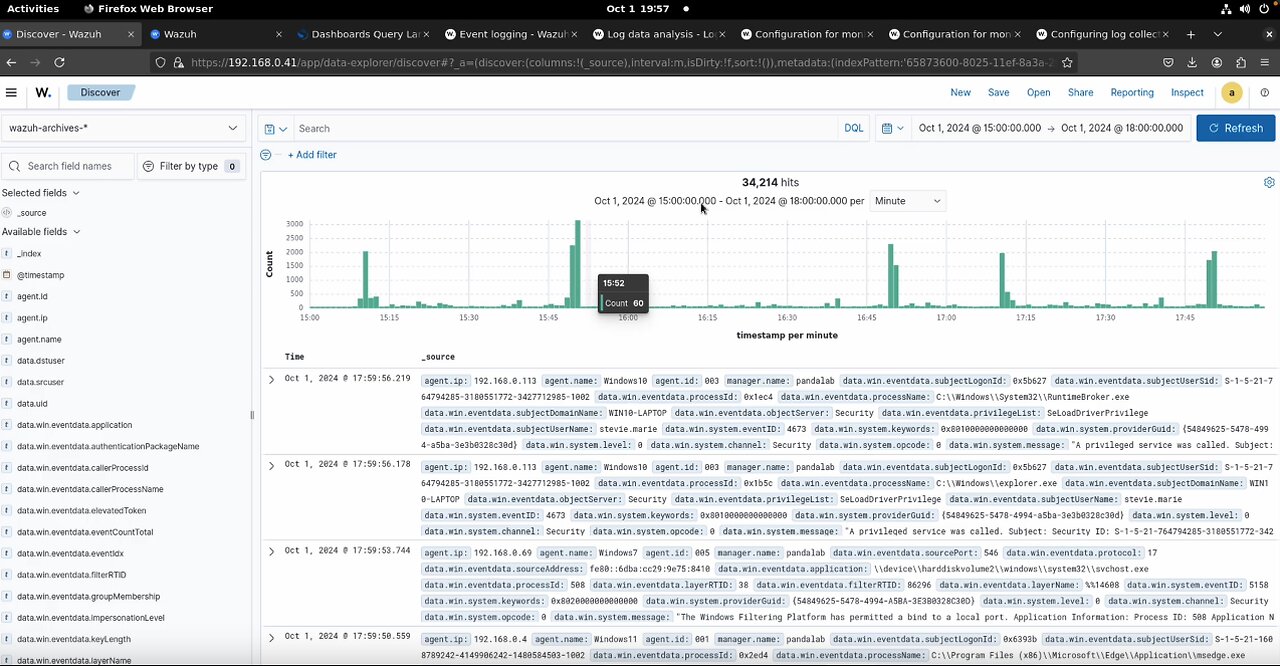Expand the 17:59:53.744 event row
The image size is (1280, 666).
point(271,551)
